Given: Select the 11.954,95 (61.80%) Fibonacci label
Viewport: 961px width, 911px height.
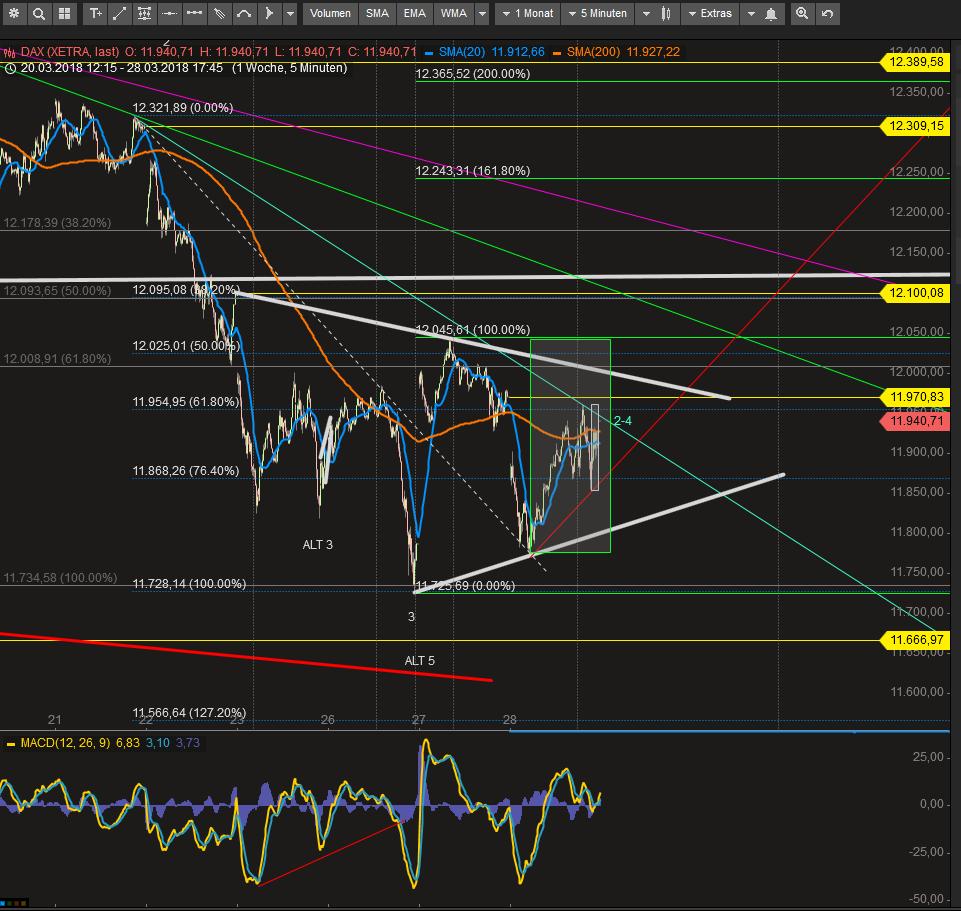Looking at the screenshot, I should click(x=186, y=402).
